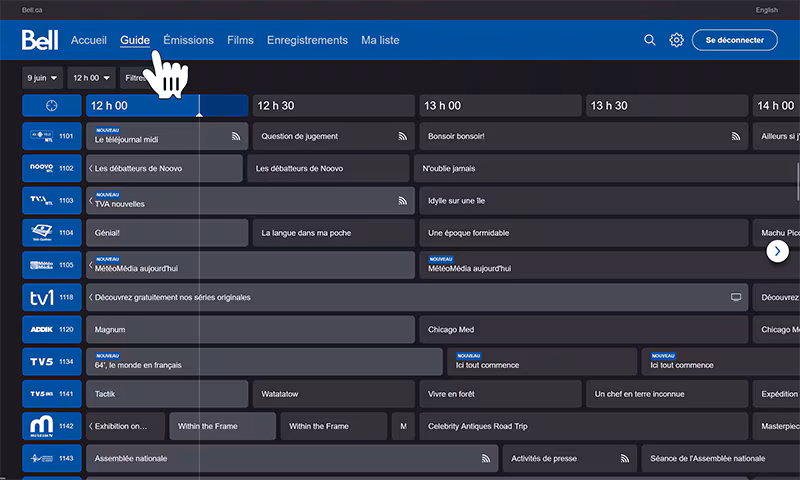Select MétéoMédia channel 1105 tile

[x=52, y=265]
